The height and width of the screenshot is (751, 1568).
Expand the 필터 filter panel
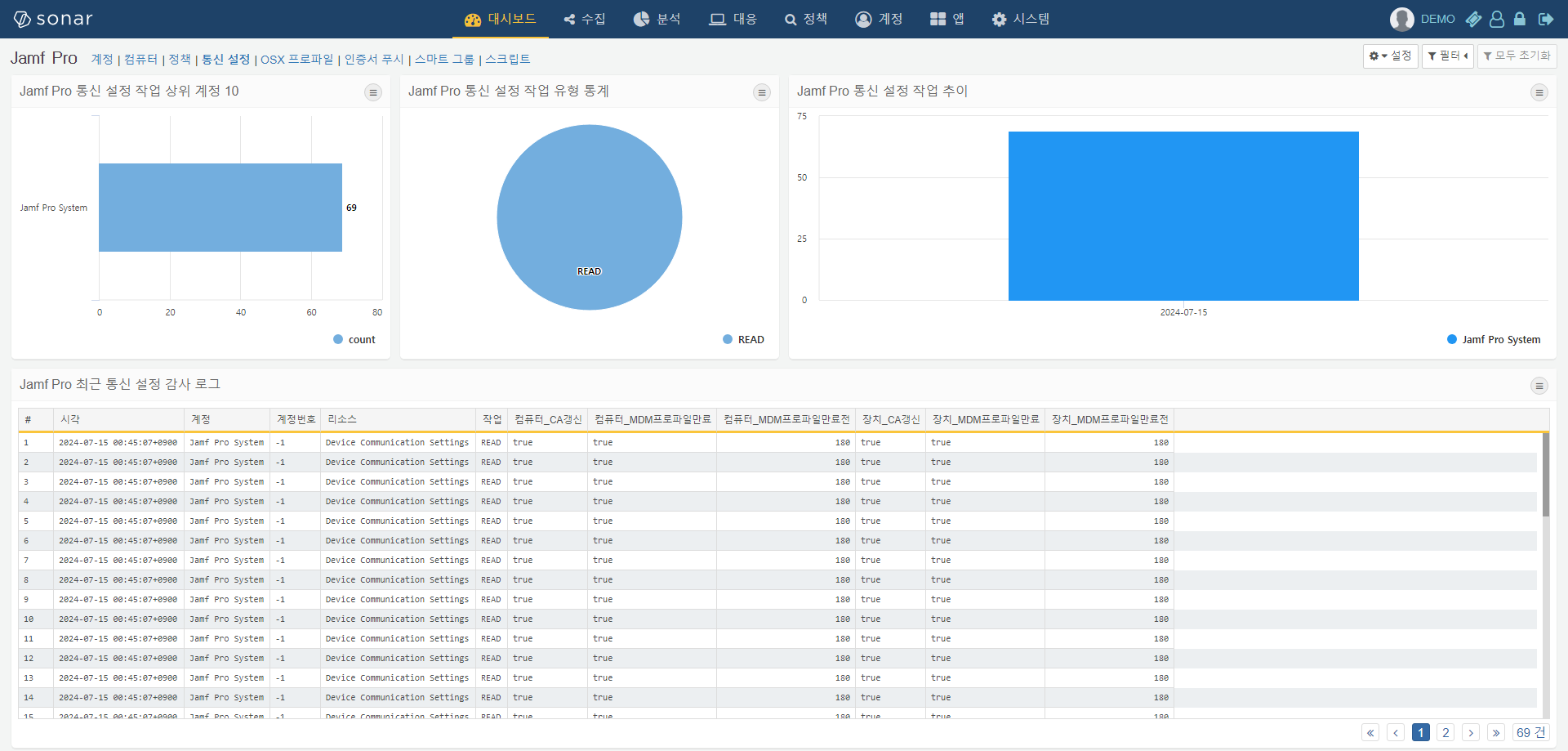coord(1447,56)
